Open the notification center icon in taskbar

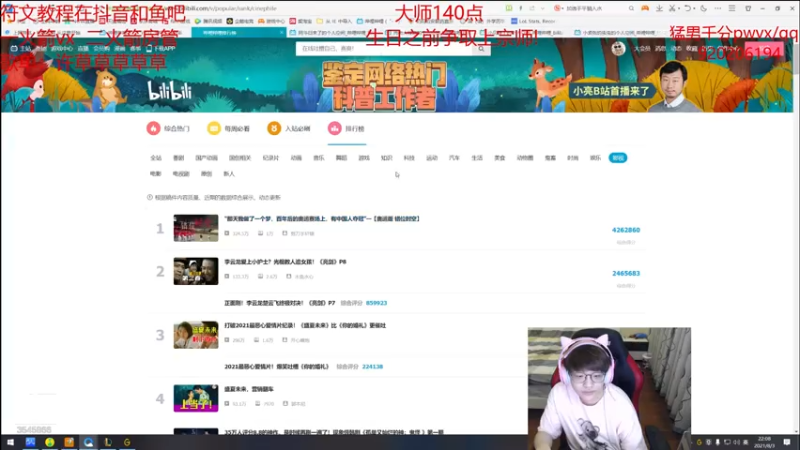pos(787,442)
